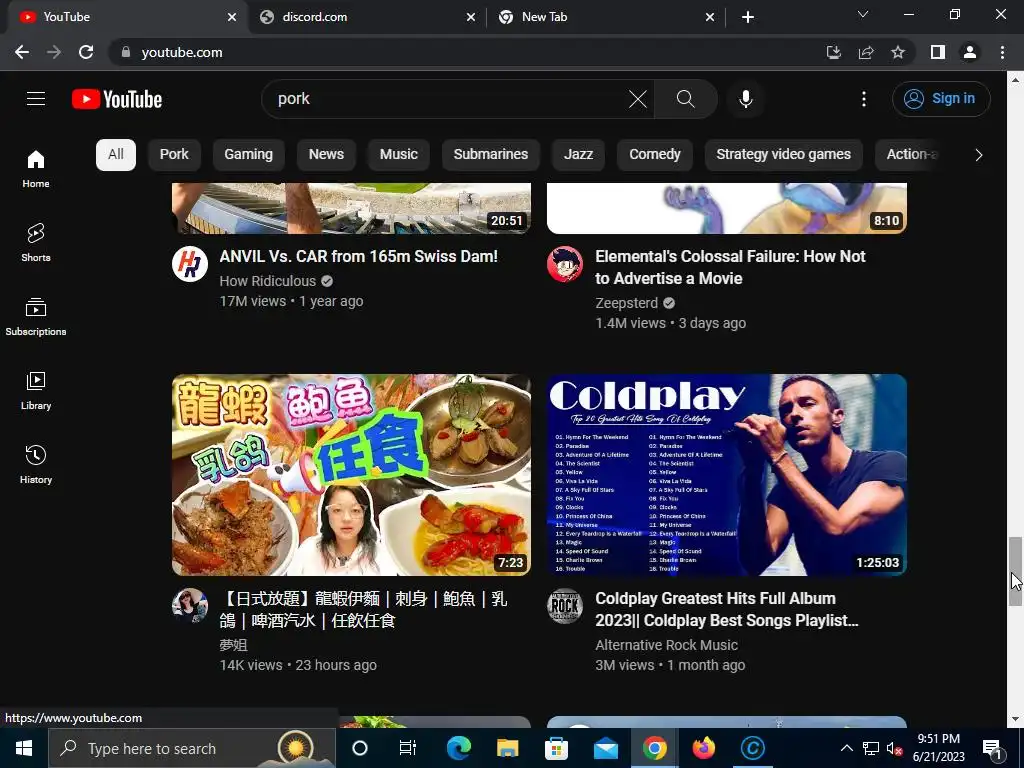This screenshot has width=1024, height=768.
Task: Close the New Tab tab
Action: click(x=710, y=17)
